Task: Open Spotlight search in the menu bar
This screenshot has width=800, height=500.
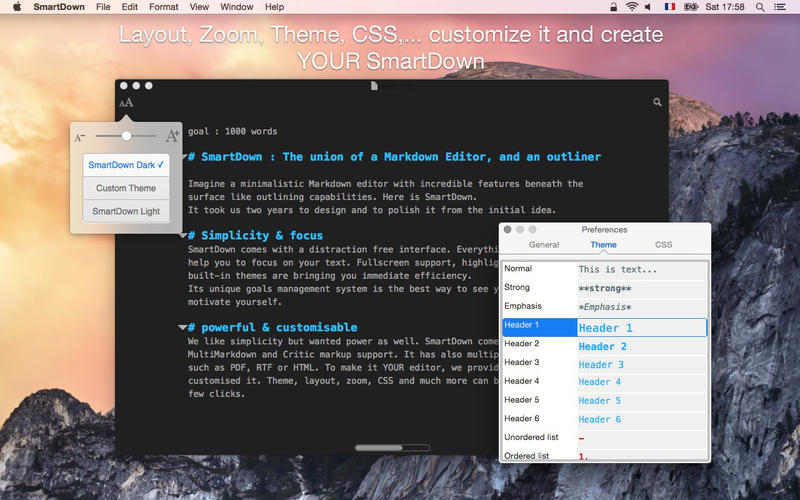Action: click(x=762, y=7)
